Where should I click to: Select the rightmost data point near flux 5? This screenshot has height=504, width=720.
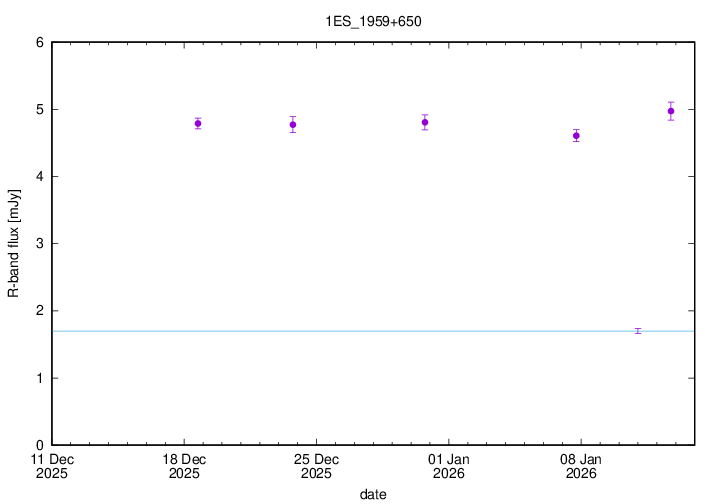(671, 111)
